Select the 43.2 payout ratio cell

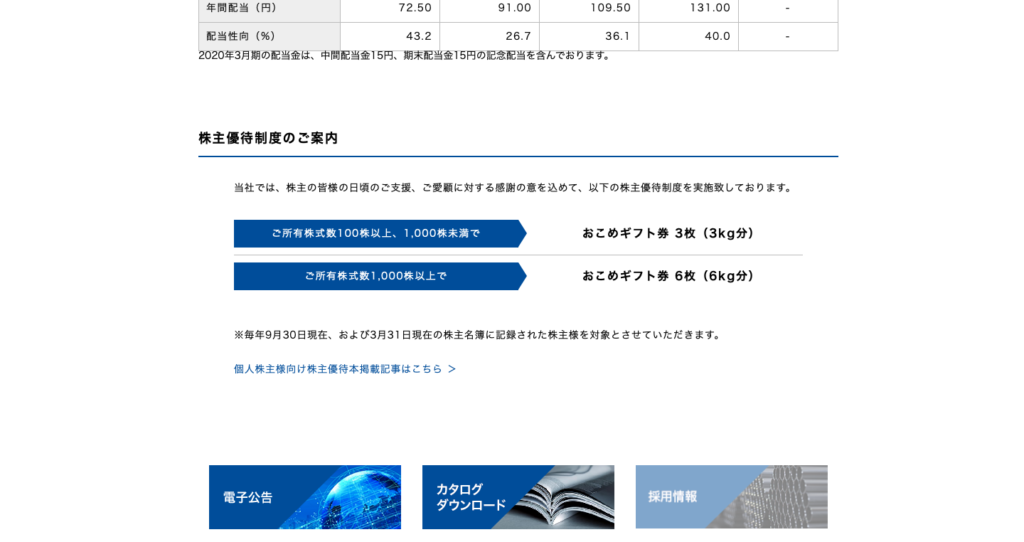(x=390, y=37)
